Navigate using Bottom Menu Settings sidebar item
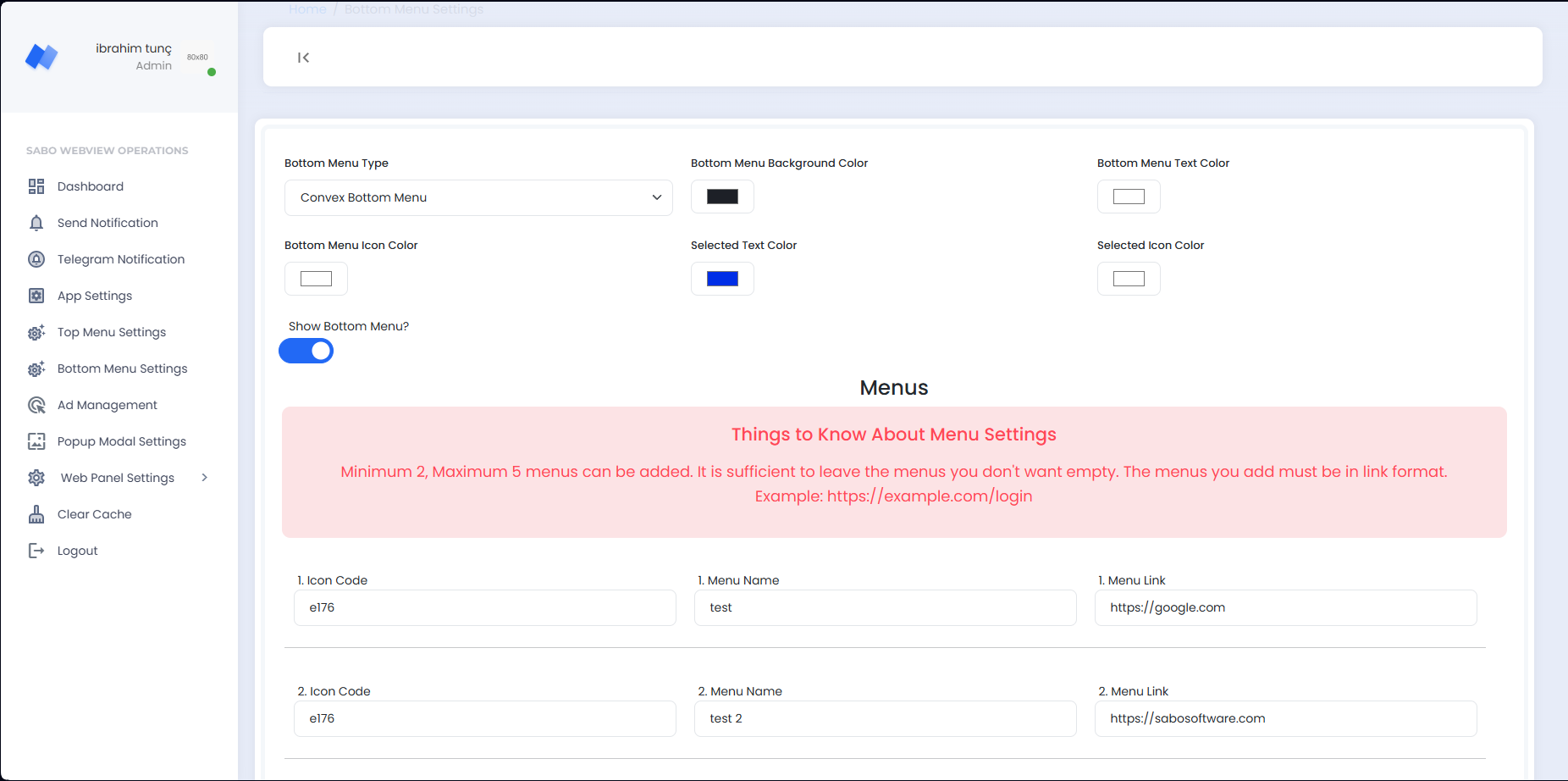The width and height of the screenshot is (1568, 781). point(122,368)
